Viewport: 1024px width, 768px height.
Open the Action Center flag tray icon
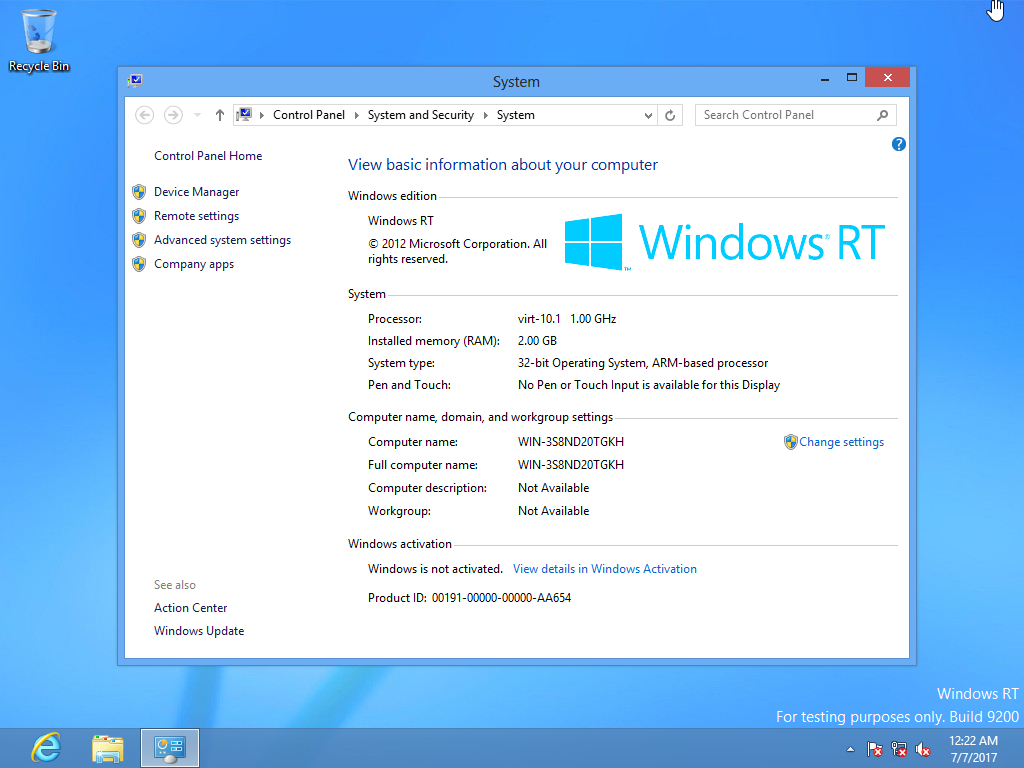(x=874, y=749)
